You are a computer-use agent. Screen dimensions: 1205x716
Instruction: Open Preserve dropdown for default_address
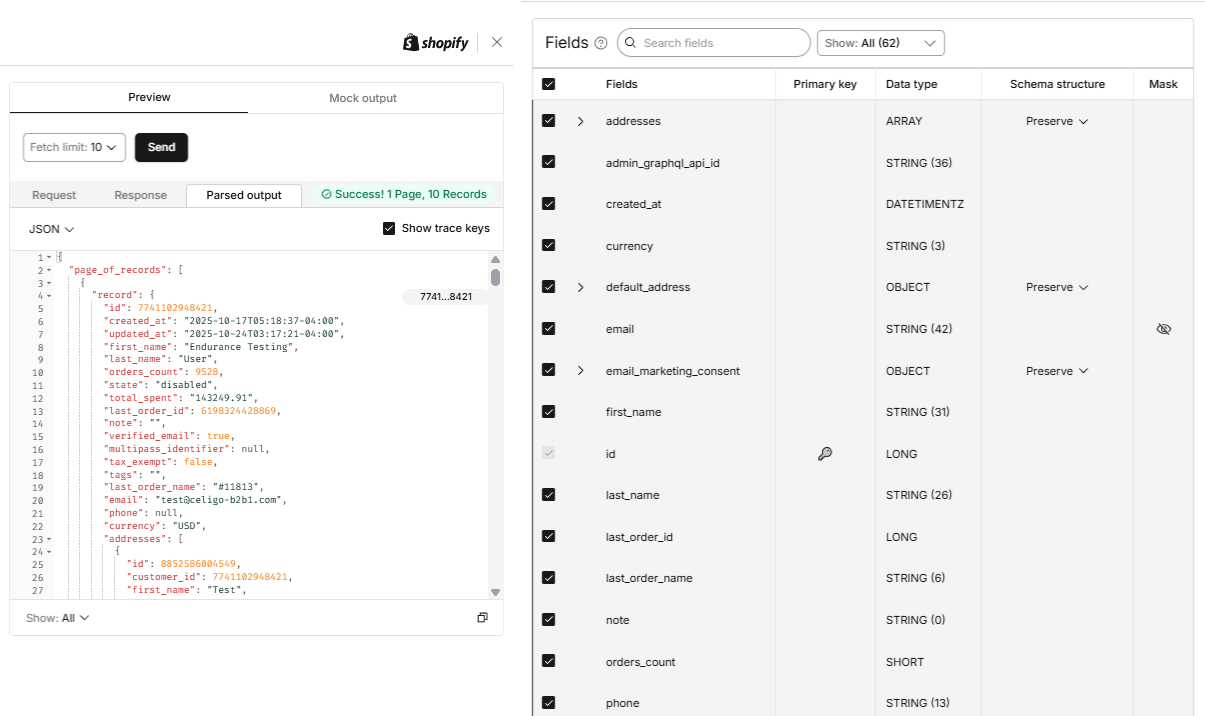pos(1057,287)
